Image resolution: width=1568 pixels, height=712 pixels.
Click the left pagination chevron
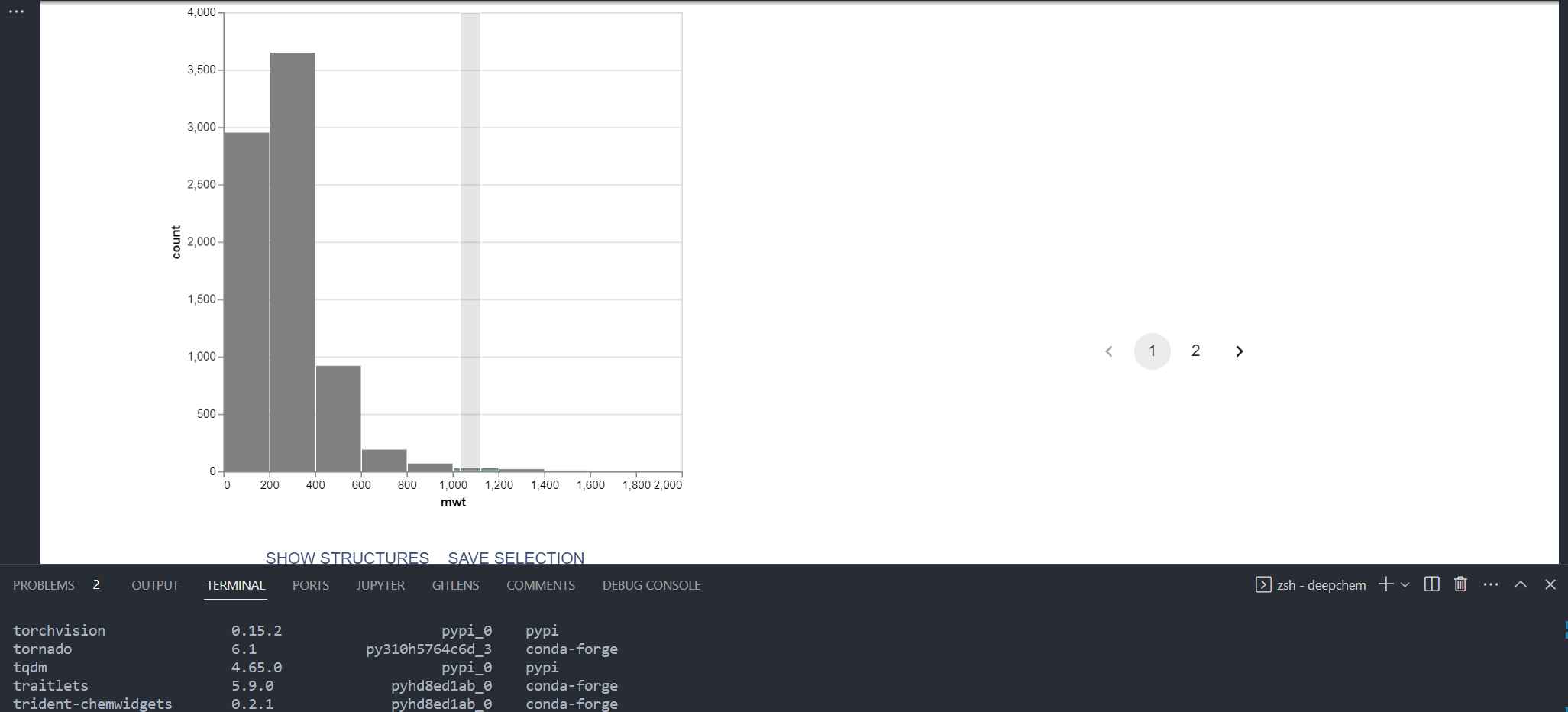(x=1110, y=351)
